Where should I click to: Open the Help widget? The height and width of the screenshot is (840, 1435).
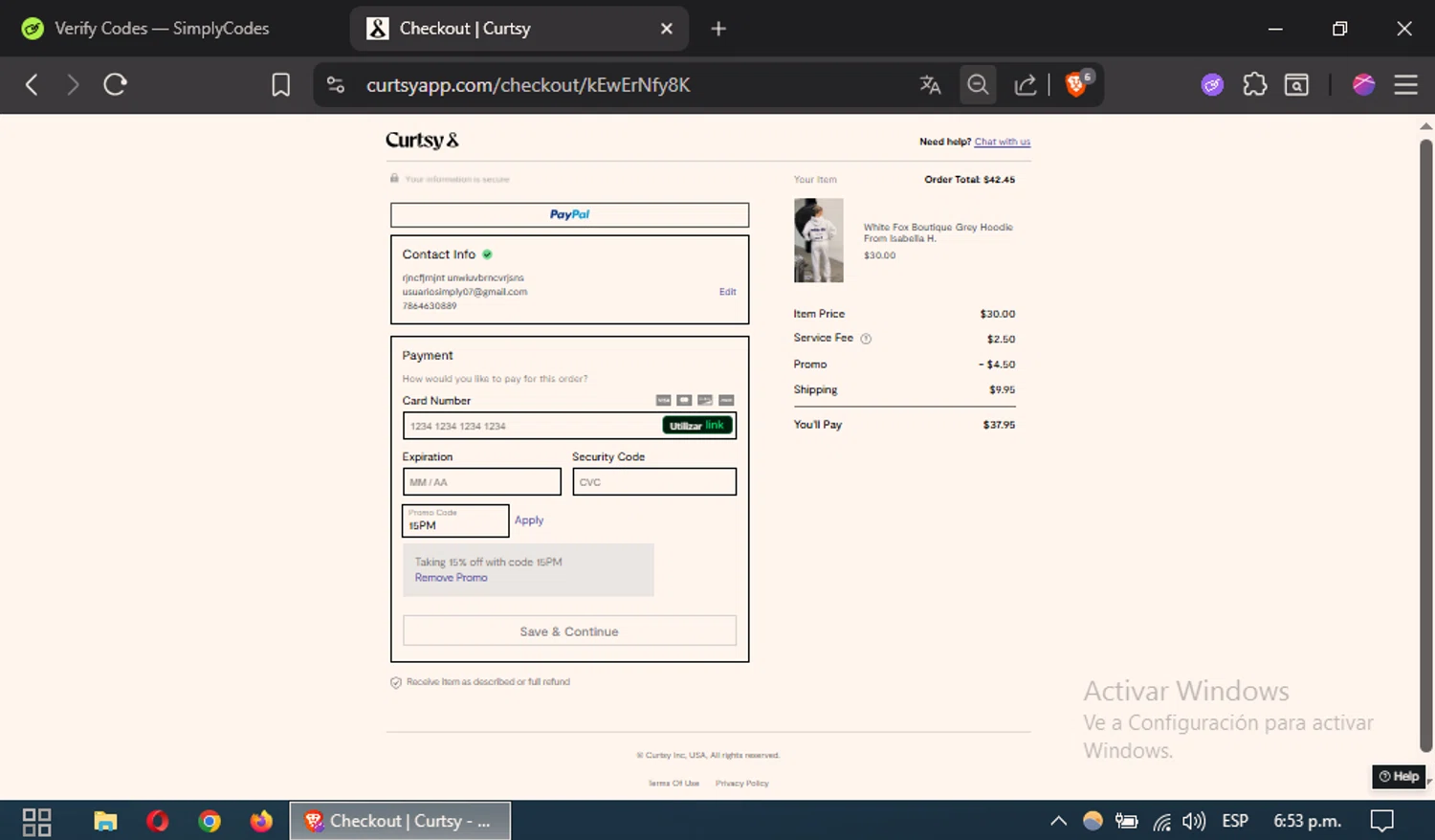point(1399,777)
